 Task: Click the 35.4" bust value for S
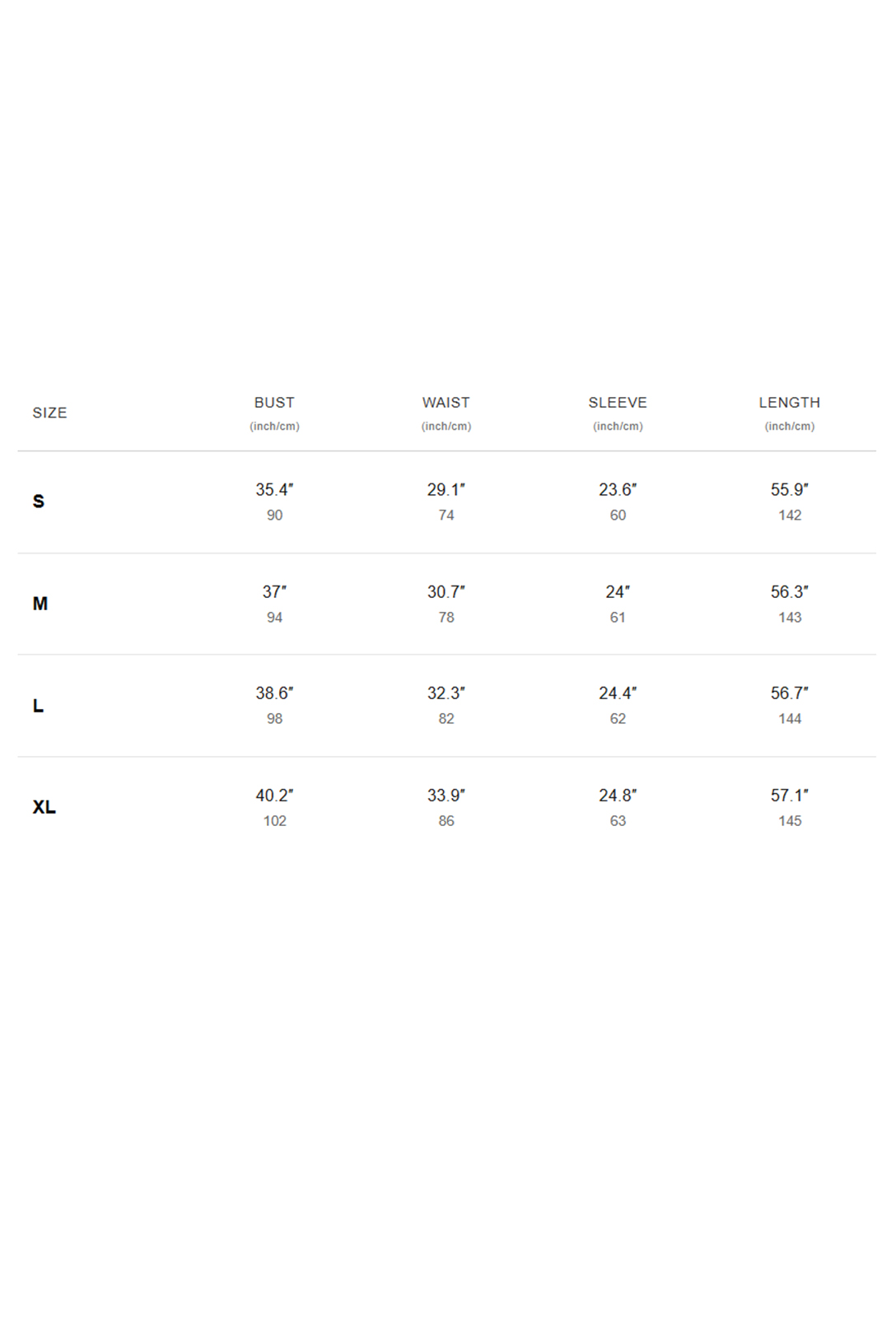point(274,490)
